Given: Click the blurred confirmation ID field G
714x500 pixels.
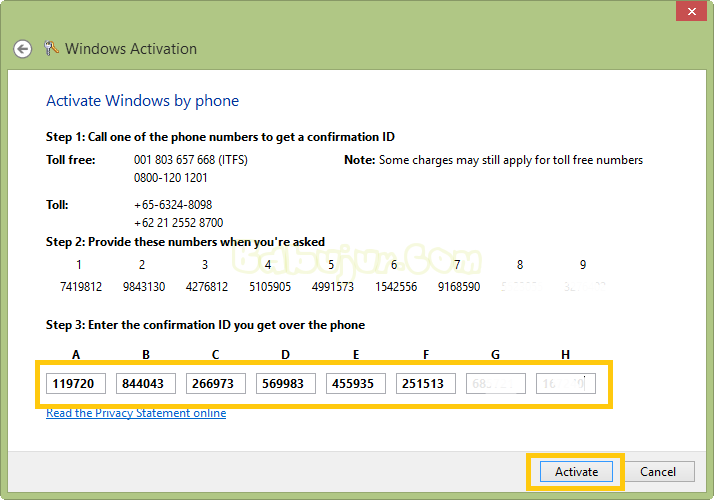Looking at the screenshot, I should (x=496, y=383).
